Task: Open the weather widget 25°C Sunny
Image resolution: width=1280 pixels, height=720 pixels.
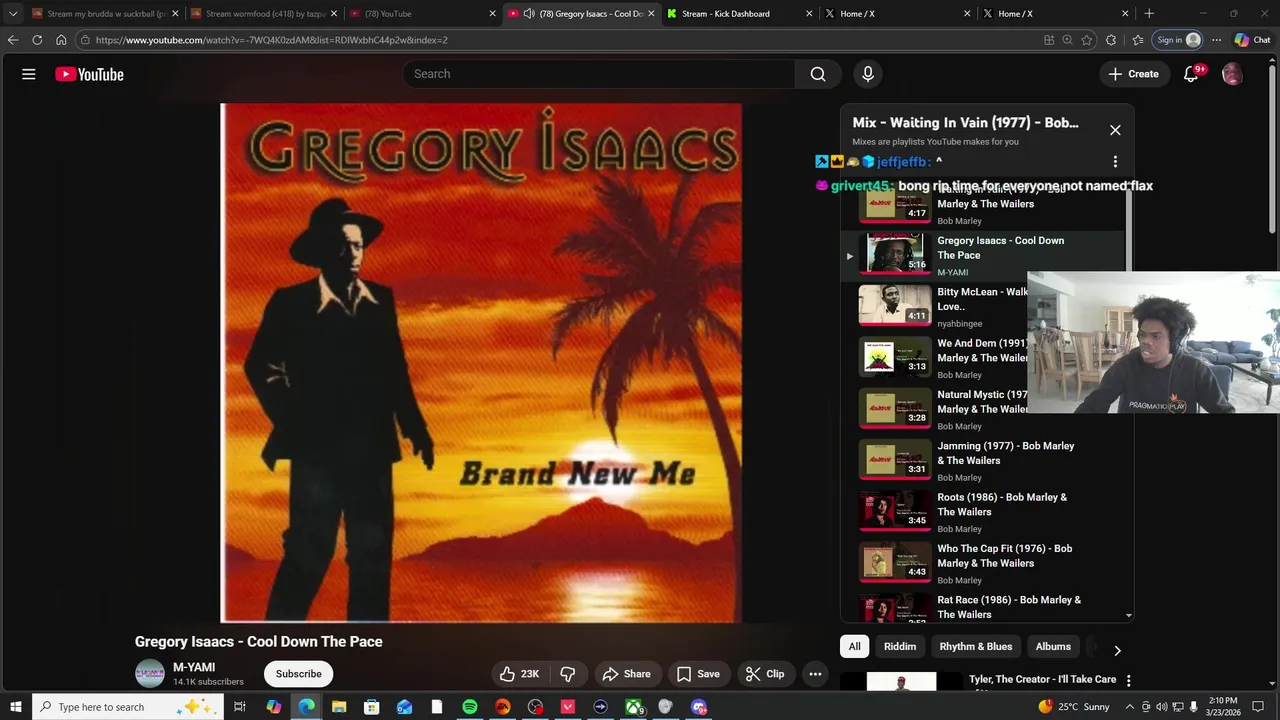Action: pos(1075,707)
